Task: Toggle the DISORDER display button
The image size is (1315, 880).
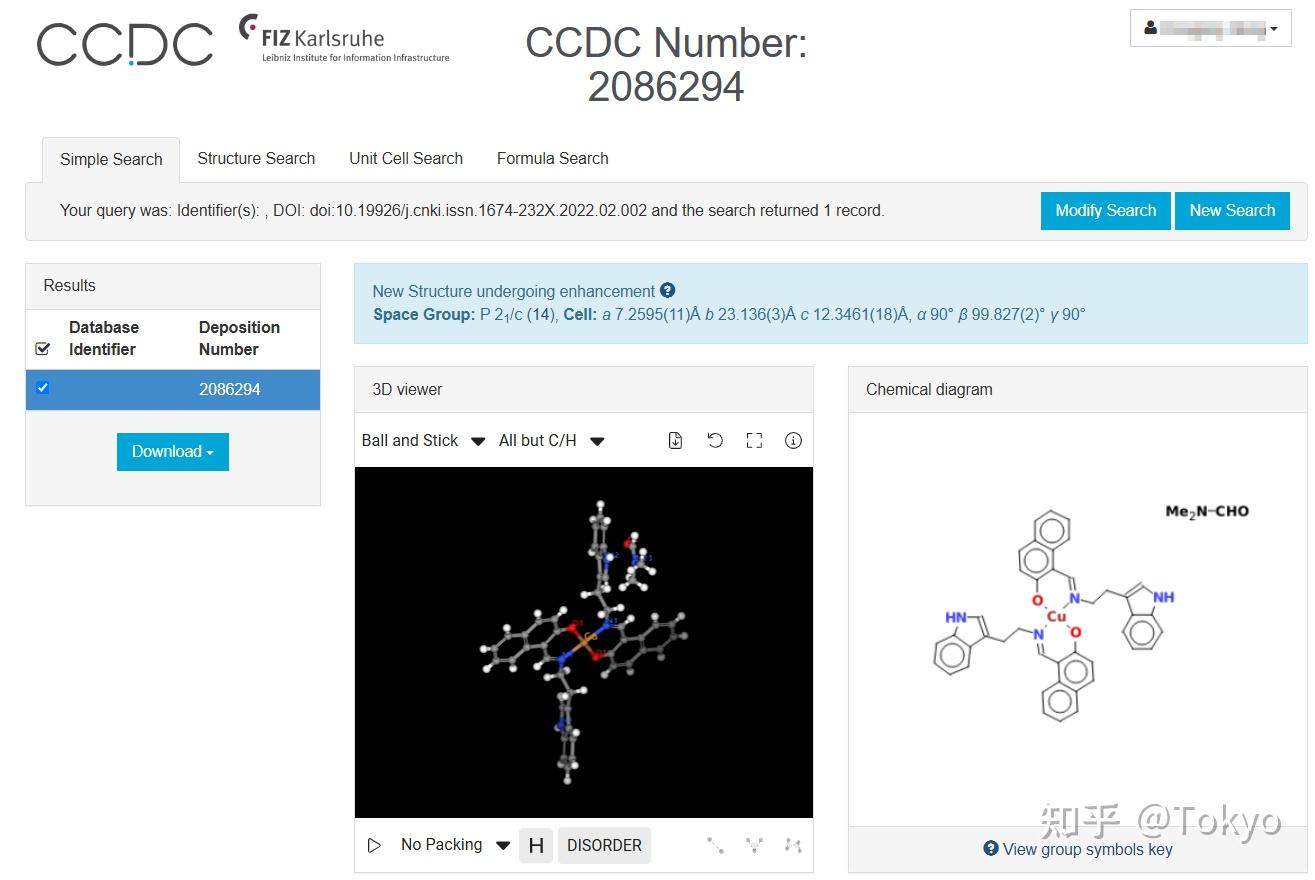Action: click(x=604, y=846)
